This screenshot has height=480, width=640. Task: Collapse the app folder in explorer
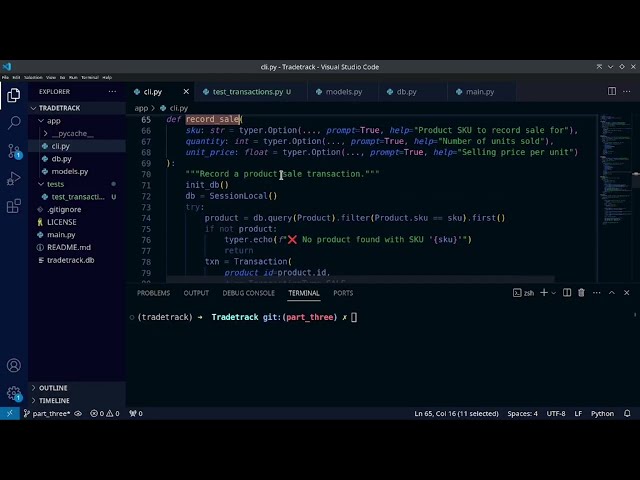(x=77, y=121)
